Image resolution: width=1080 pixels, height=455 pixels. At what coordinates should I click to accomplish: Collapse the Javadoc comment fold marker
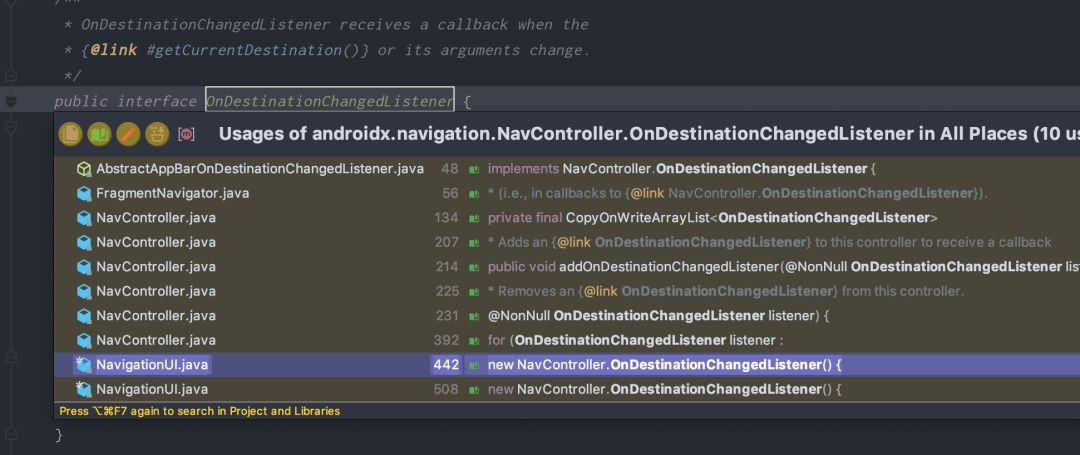pyautogui.click(x=11, y=74)
